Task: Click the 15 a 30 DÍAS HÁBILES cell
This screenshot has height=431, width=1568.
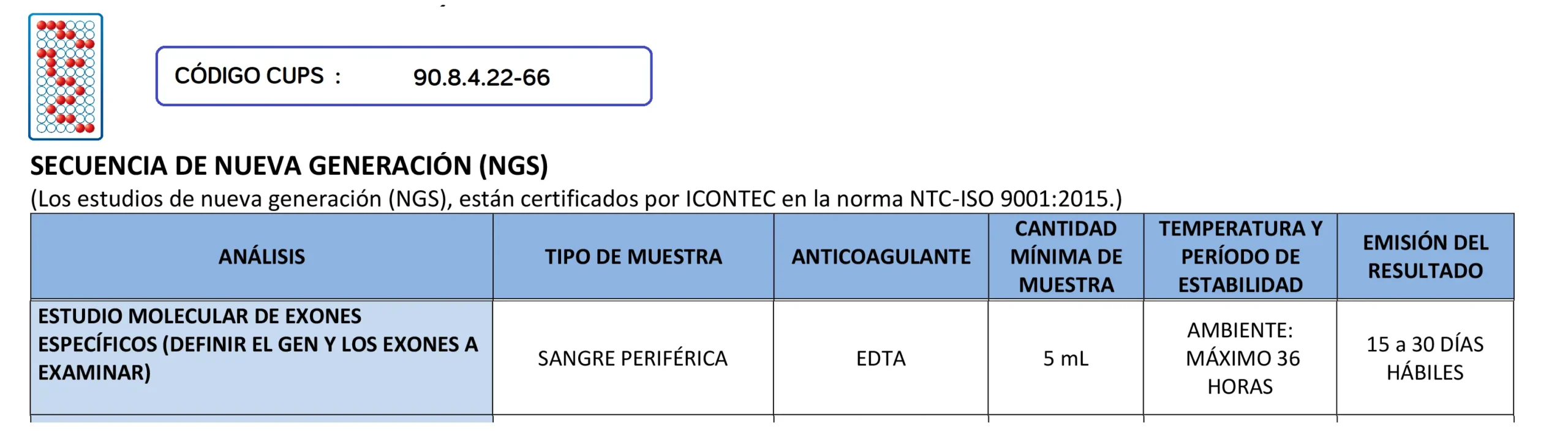Action: 1425,359
